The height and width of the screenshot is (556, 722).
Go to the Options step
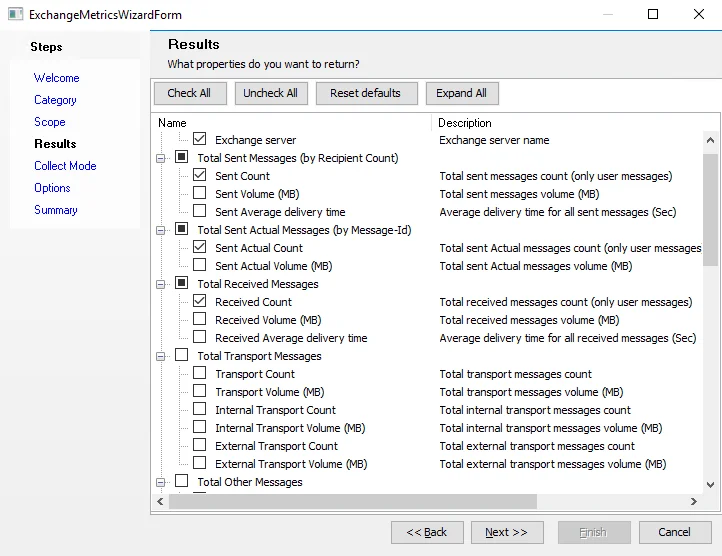pos(52,188)
